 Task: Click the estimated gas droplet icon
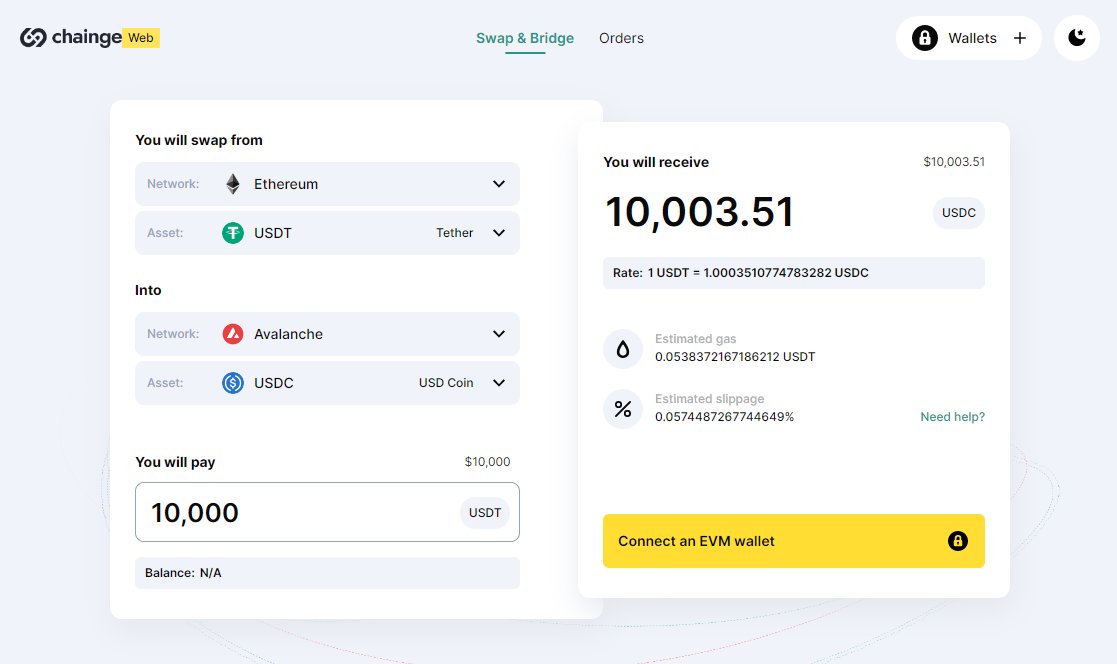point(623,349)
